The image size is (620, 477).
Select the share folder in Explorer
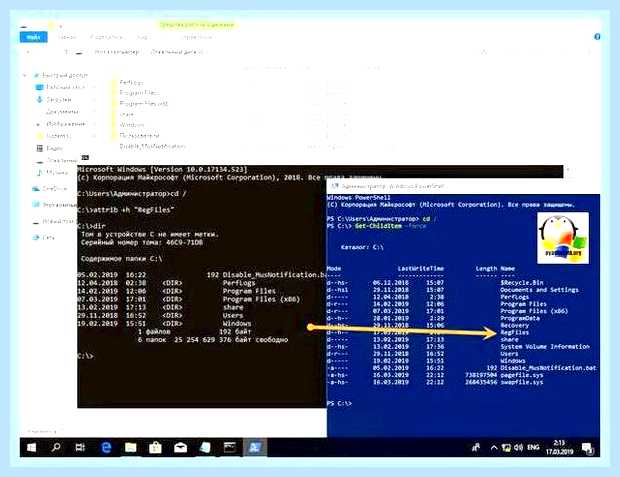point(127,114)
